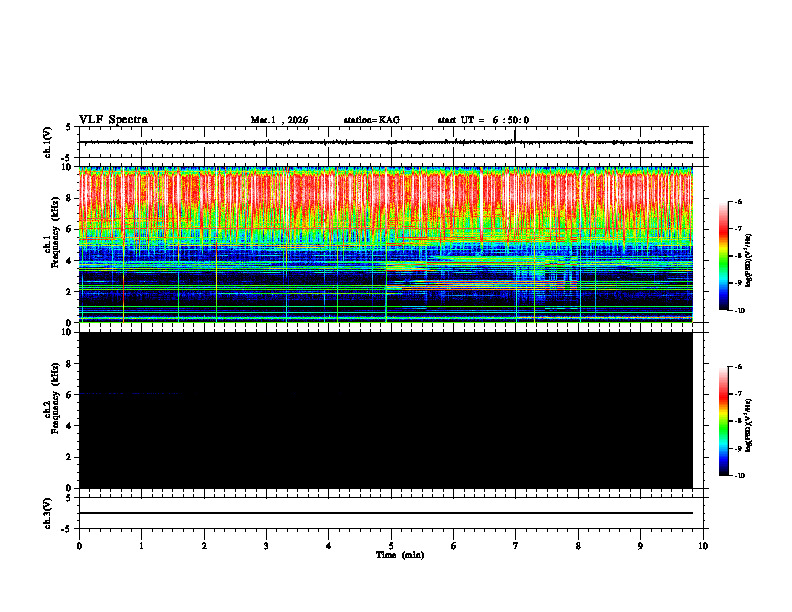Click the black ch.2 spectrogram panel

386,410
